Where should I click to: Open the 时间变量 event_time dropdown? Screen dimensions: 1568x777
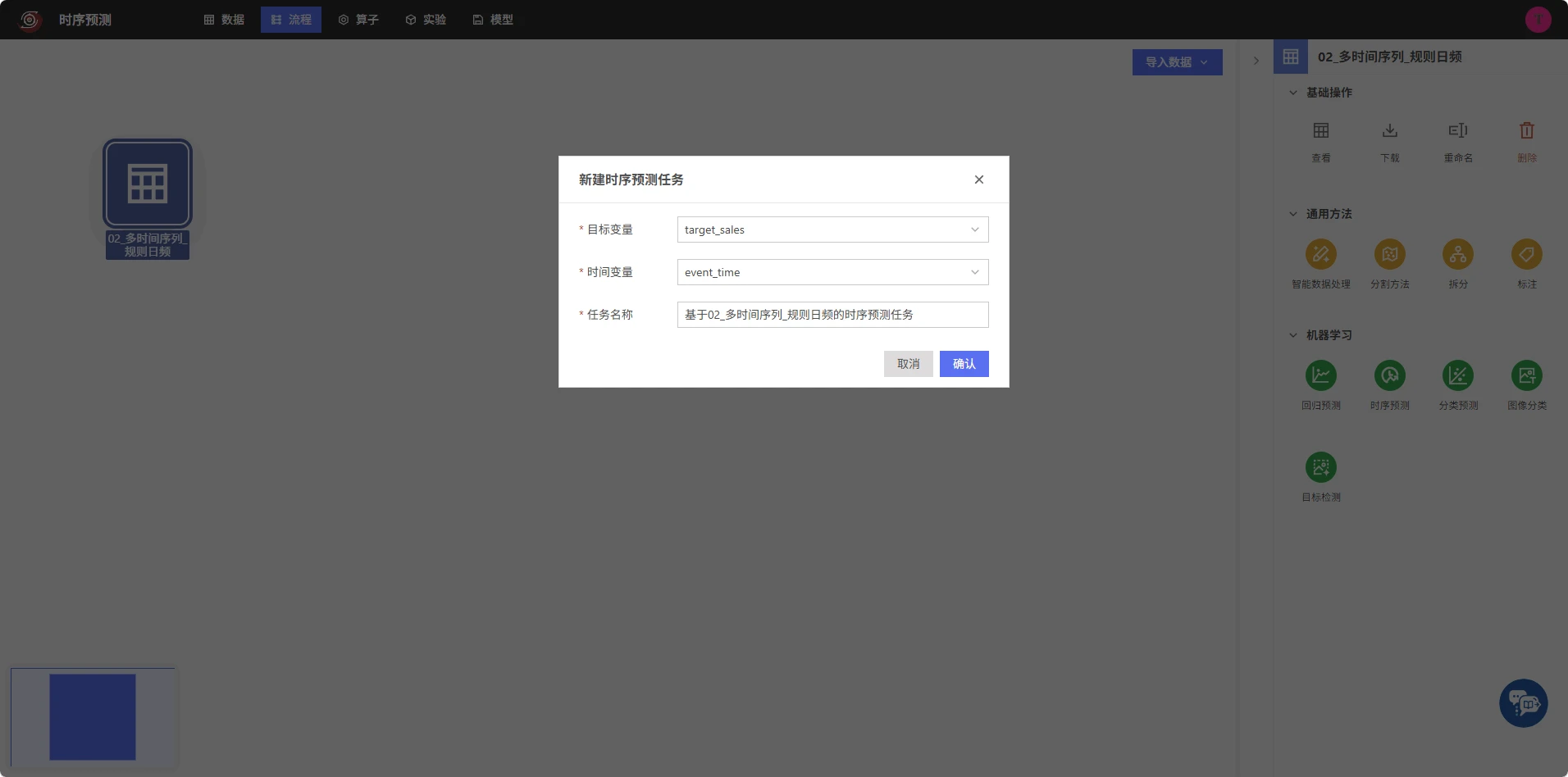tap(832, 272)
